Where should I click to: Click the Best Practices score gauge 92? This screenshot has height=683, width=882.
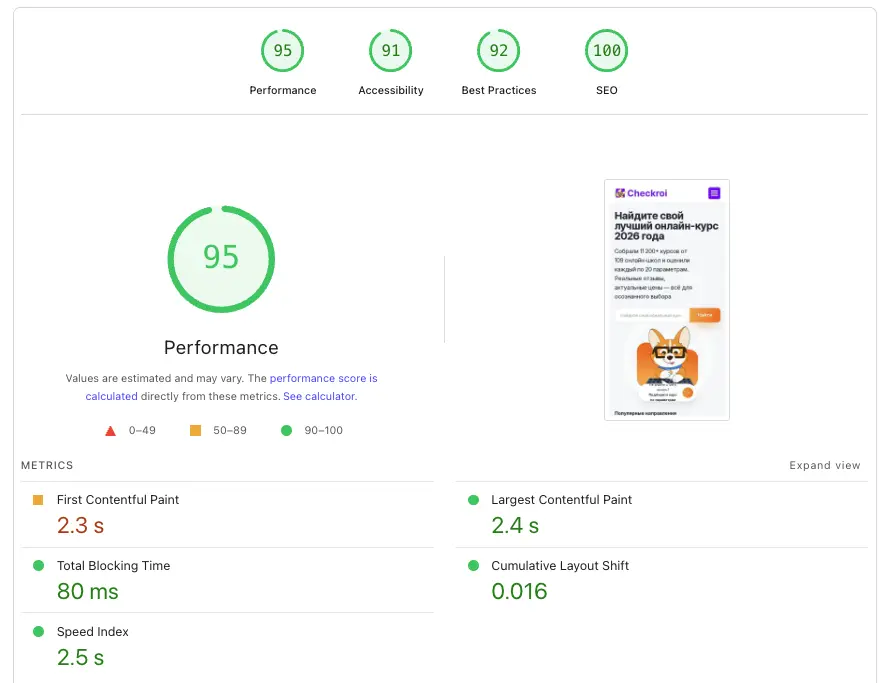pyautogui.click(x=498, y=51)
